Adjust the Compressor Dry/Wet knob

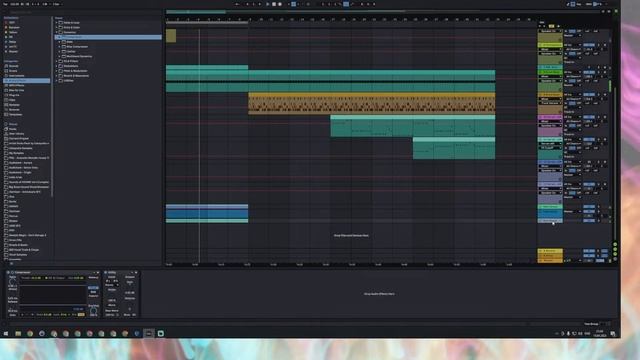pyautogui.click(x=93, y=311)
